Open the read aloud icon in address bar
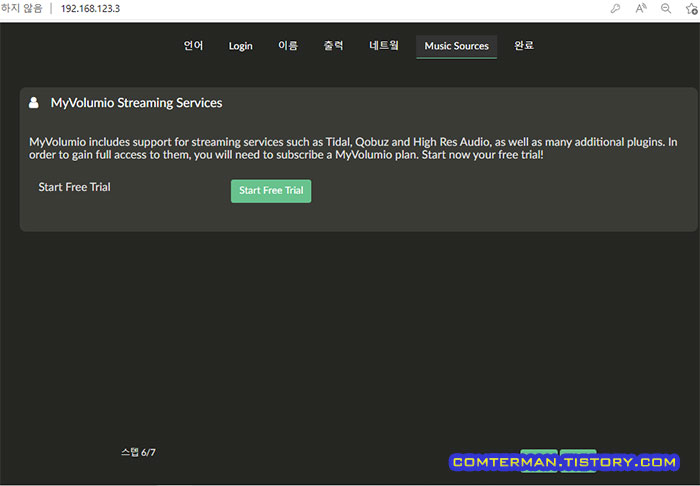700x486 pixels. 641,8
